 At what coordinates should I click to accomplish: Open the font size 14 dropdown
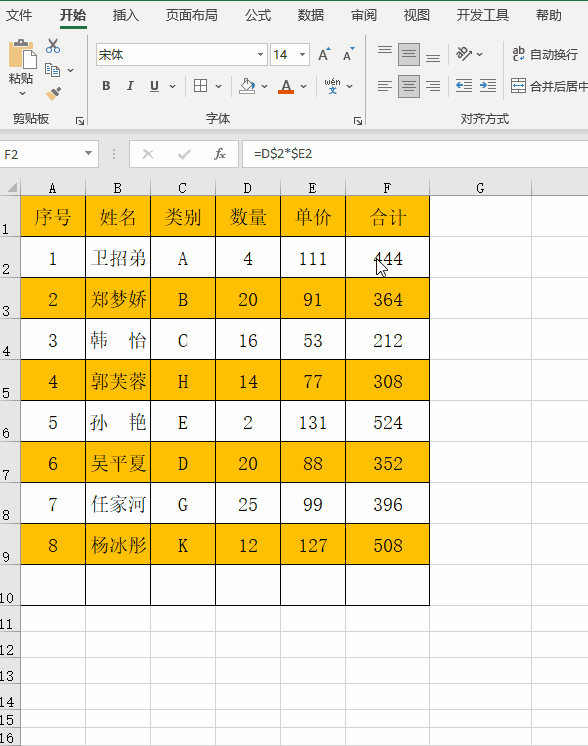pos(302,54)
